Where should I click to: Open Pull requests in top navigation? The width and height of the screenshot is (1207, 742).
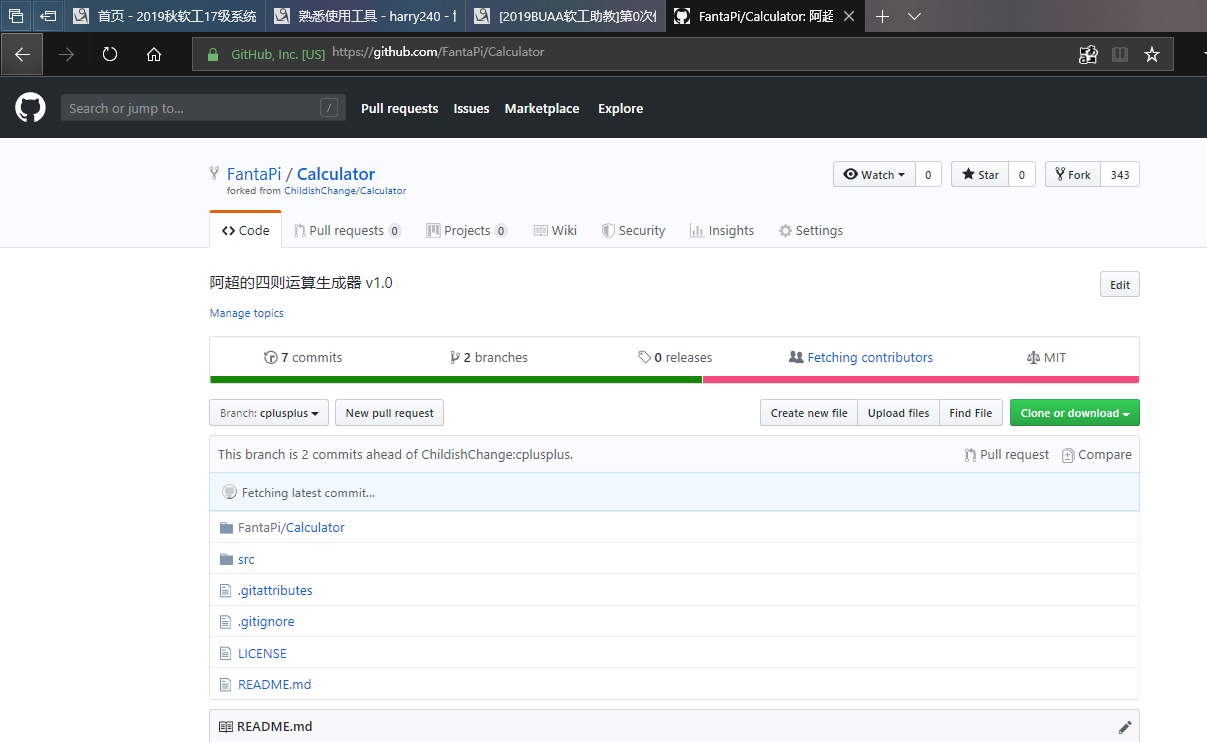[399, 108]
